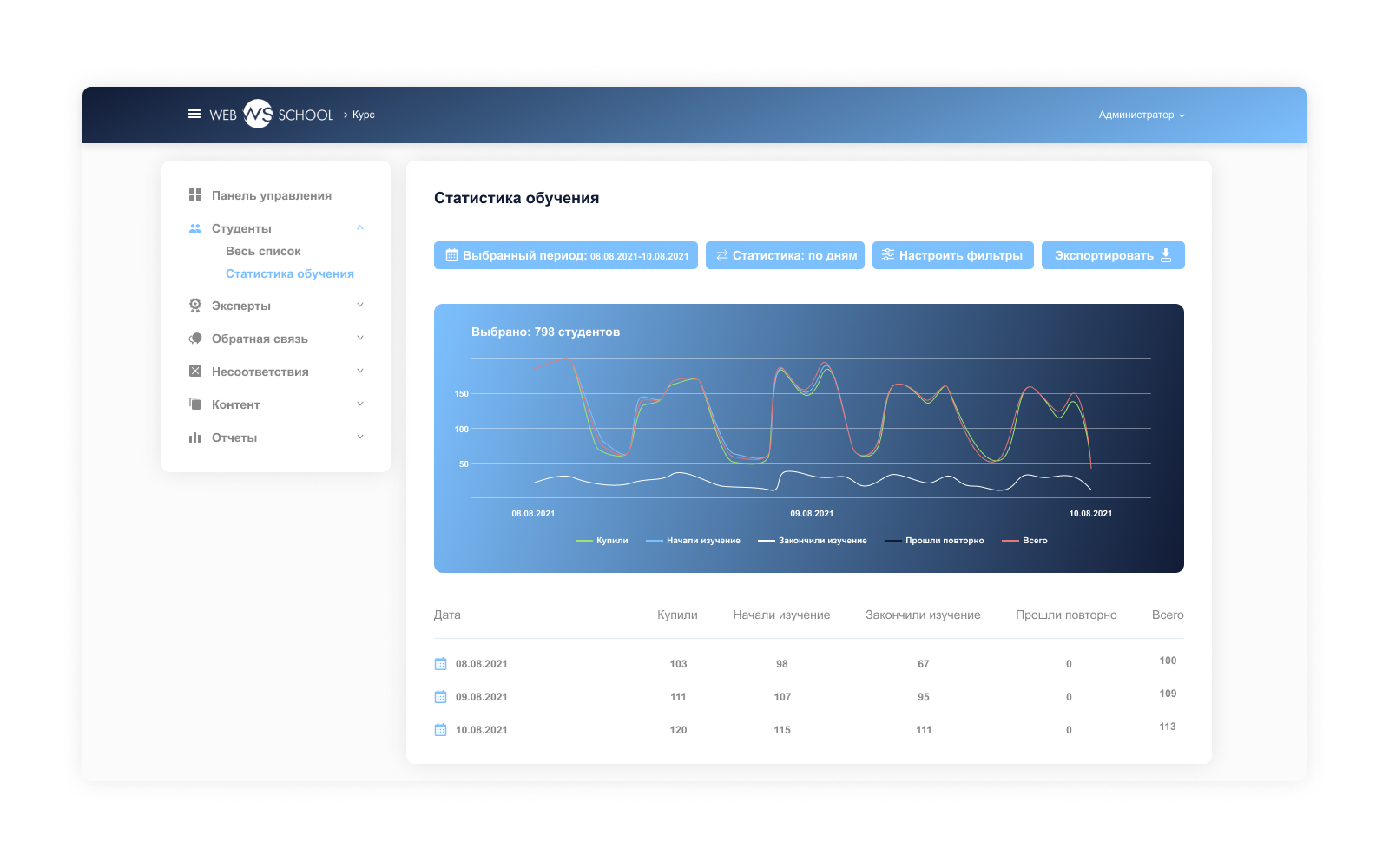Click calendar icon in 10.08.2021 row

[440, 730]
